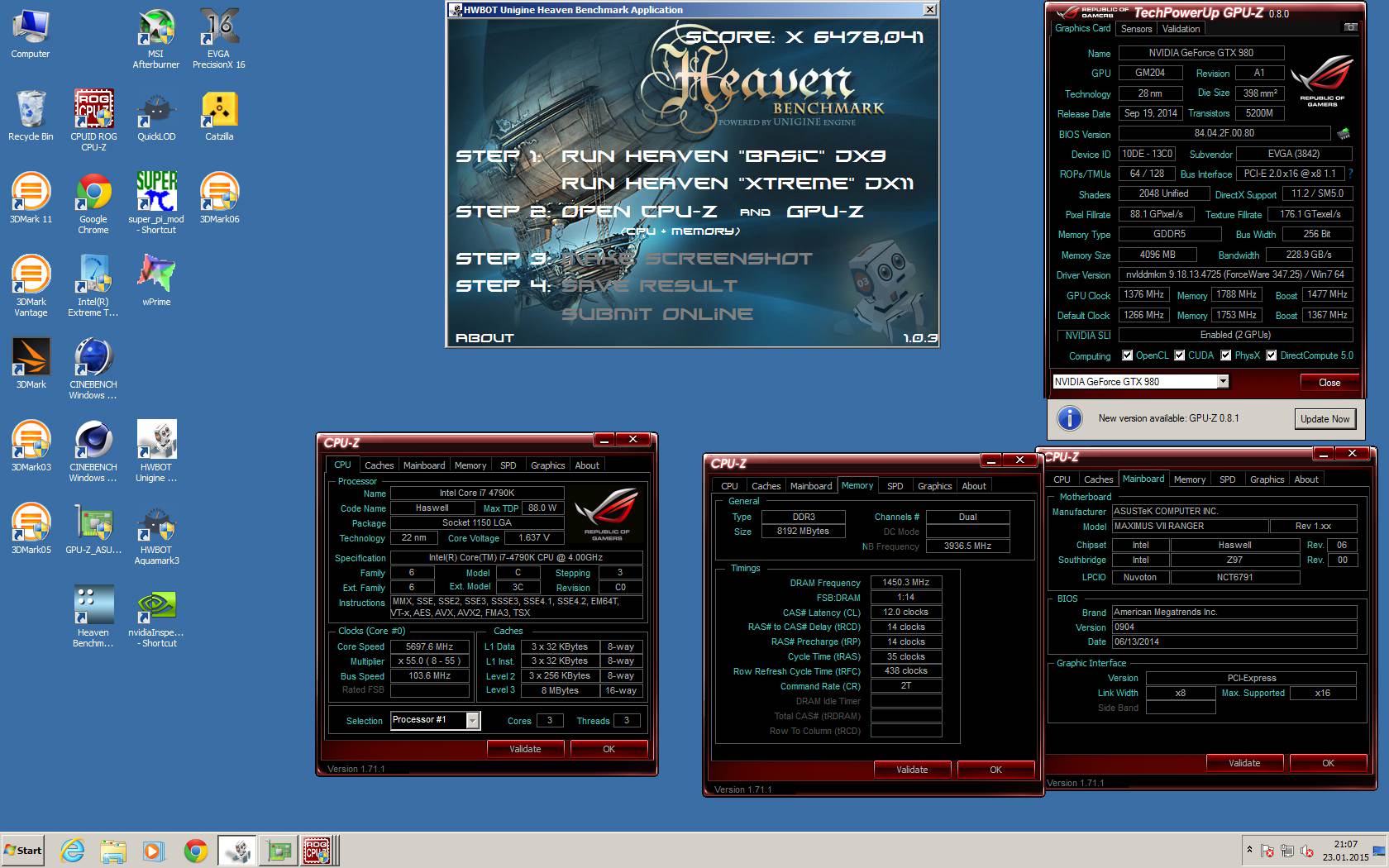Open Graphics tab in Memory CPU-Z window
Image resolution: width=1389 pixels, height=868 pixels.
[x=935, y=486]
